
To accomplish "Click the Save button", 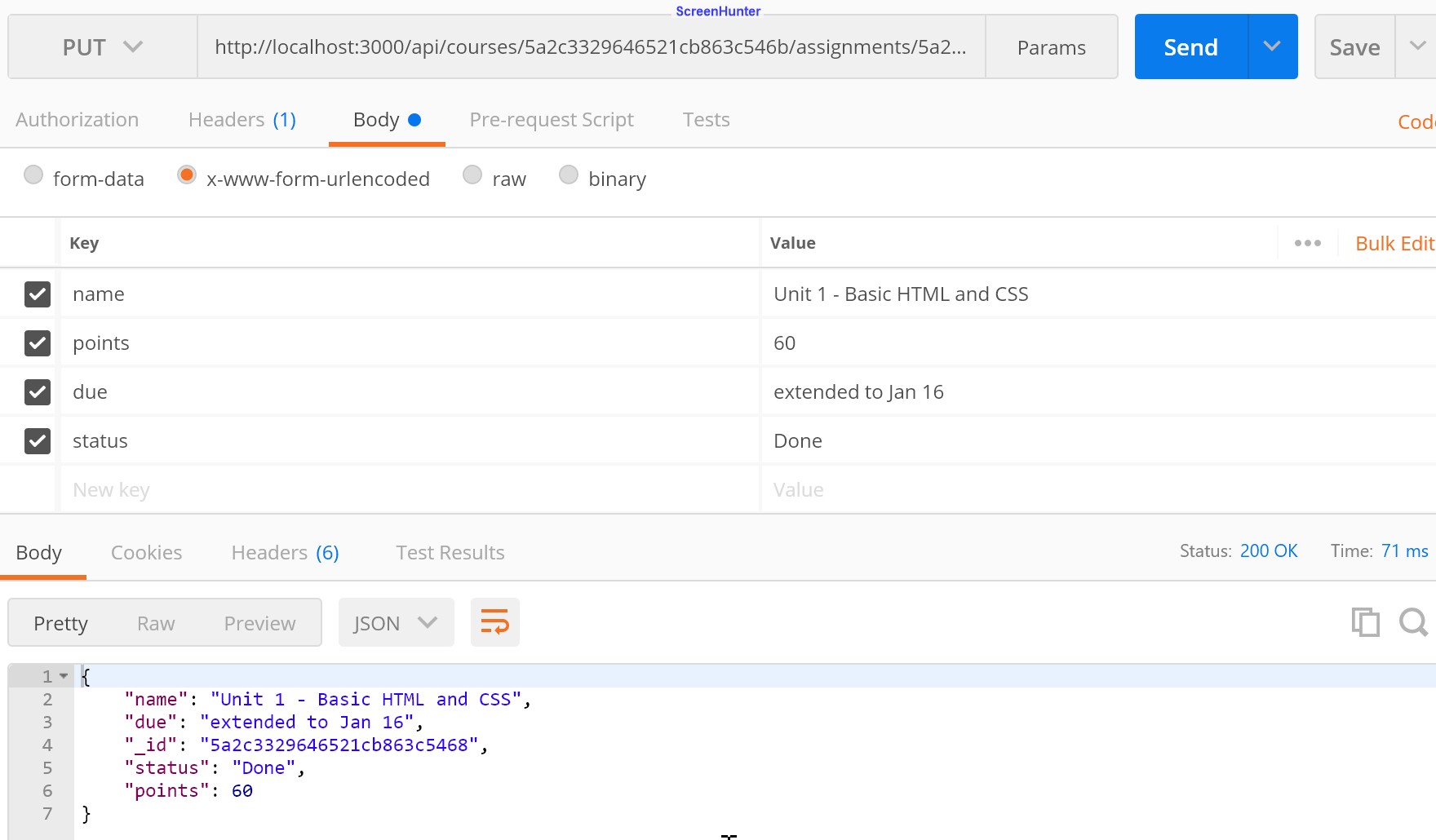I will point(1355,46).
